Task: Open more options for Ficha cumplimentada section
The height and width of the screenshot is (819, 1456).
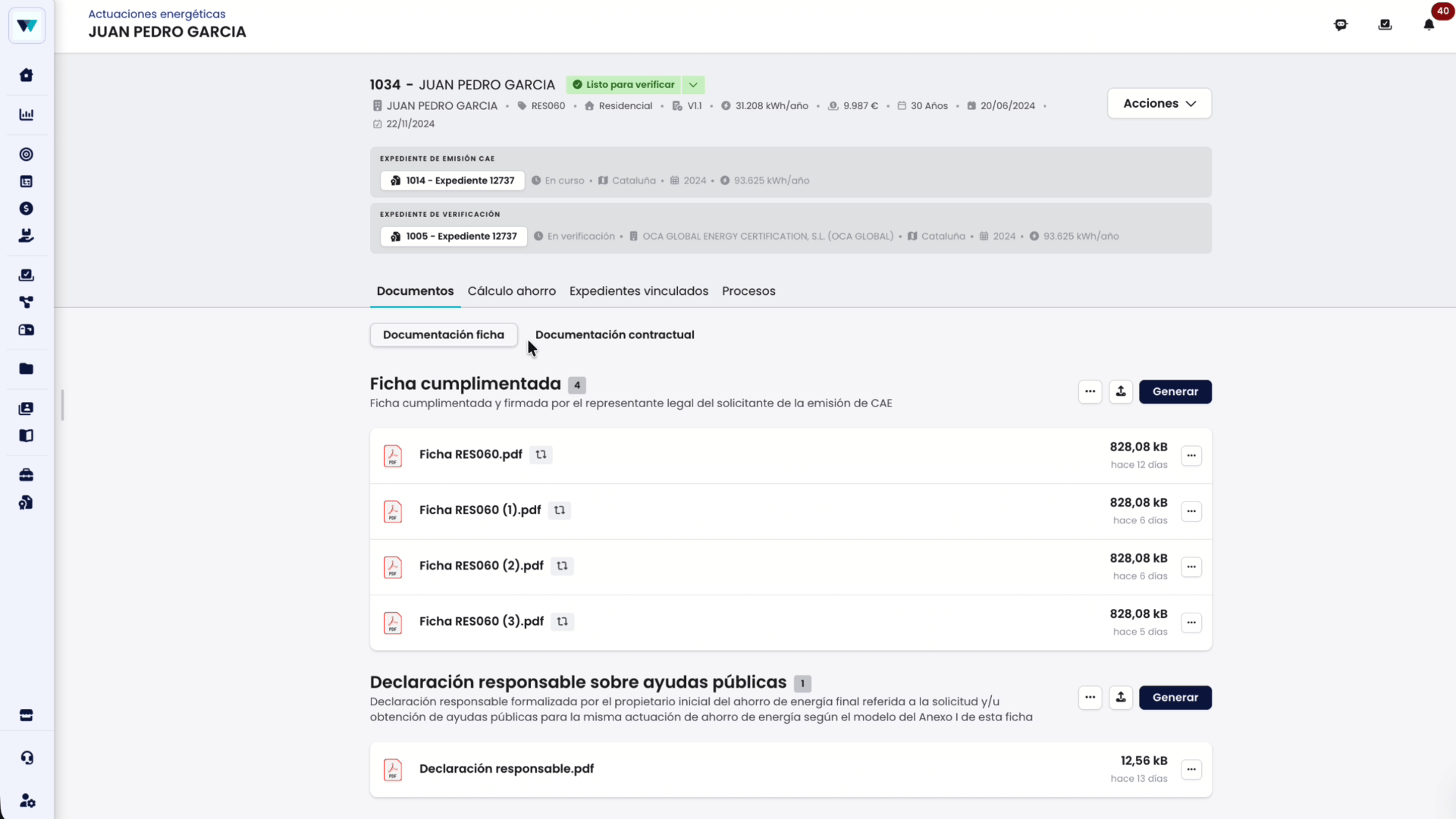Action: (x=1090, y=391)
